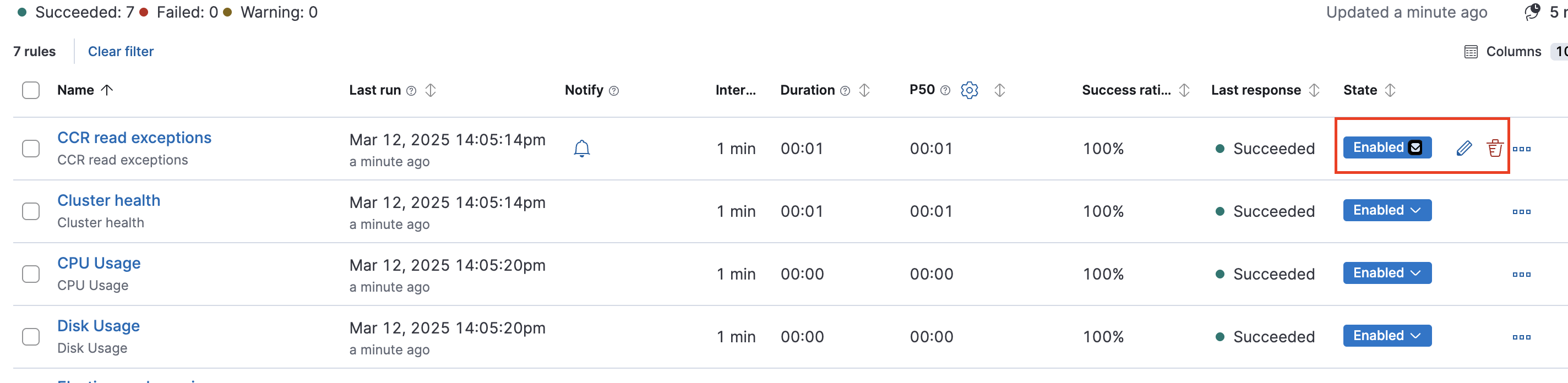Screen dimensions: 1568x383
Task: Sort rules by Success ratio column
Action: [1184, 90]
